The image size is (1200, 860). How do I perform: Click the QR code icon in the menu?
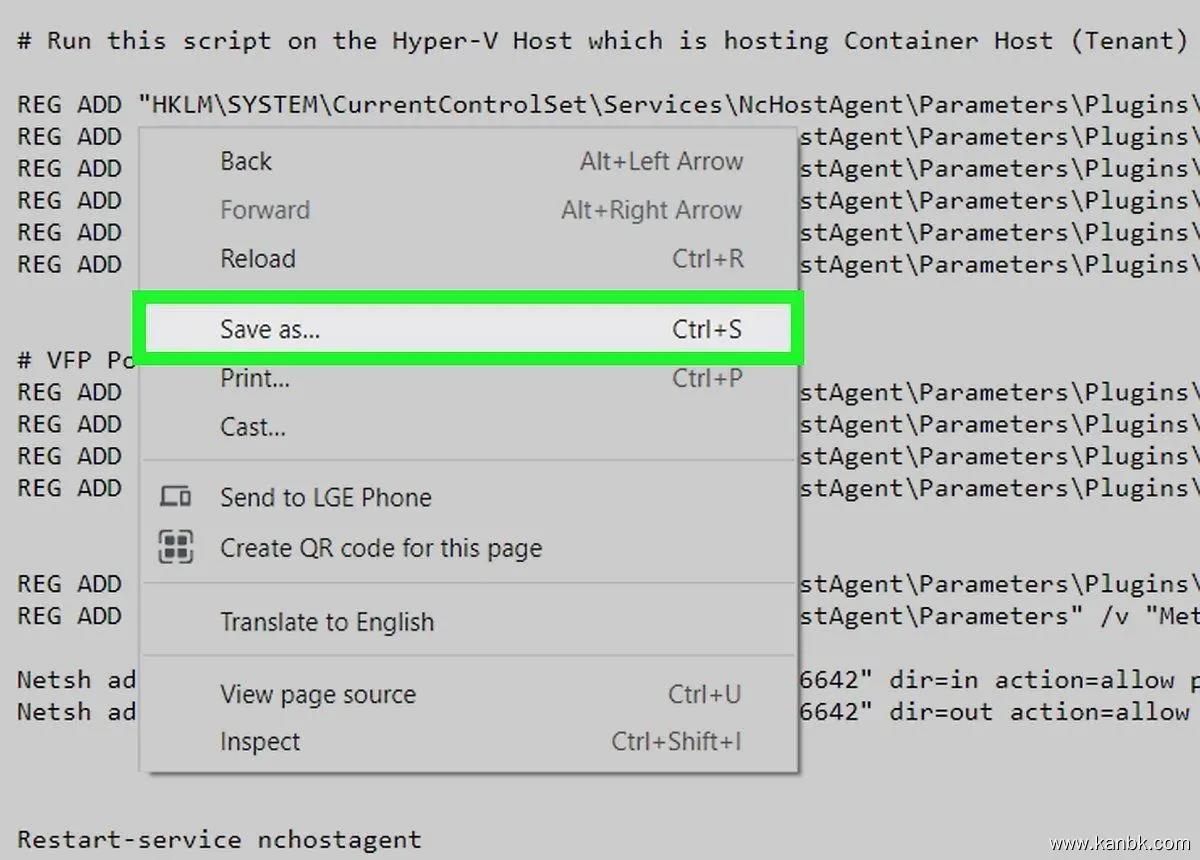(175, 547)
